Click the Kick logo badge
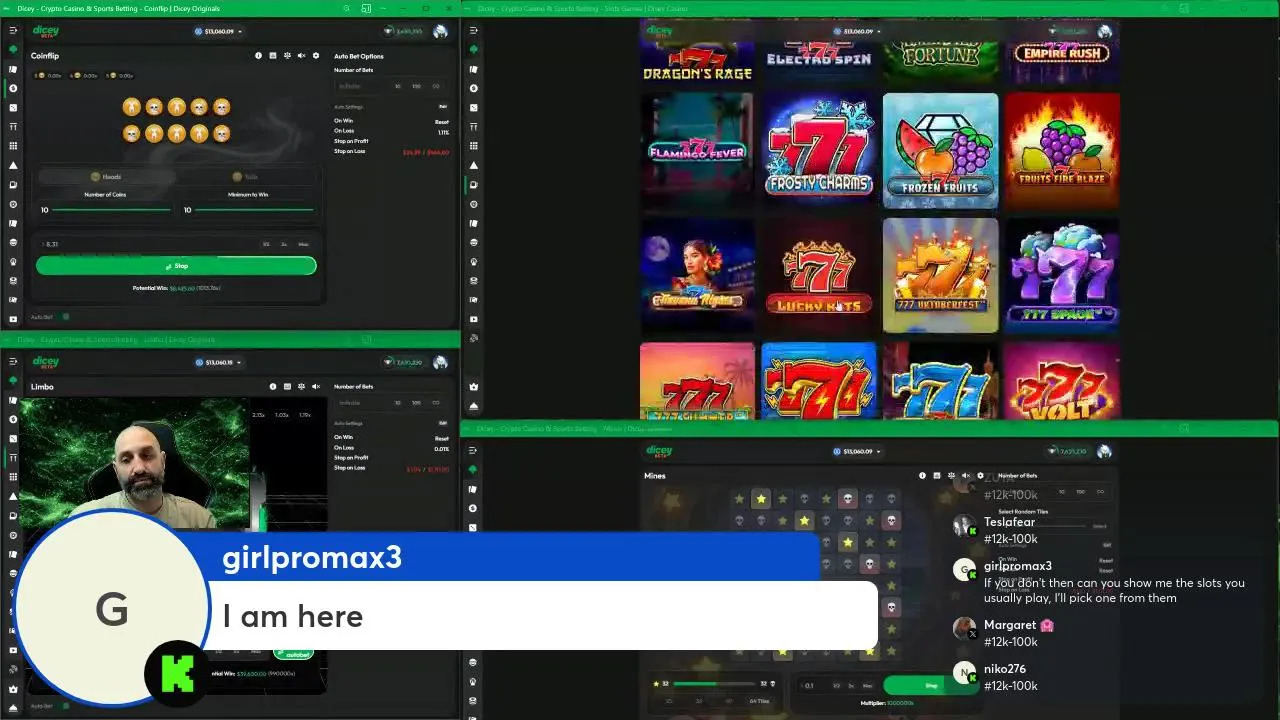This screenshot has width=1280, height=720. [x=177, y=672]
